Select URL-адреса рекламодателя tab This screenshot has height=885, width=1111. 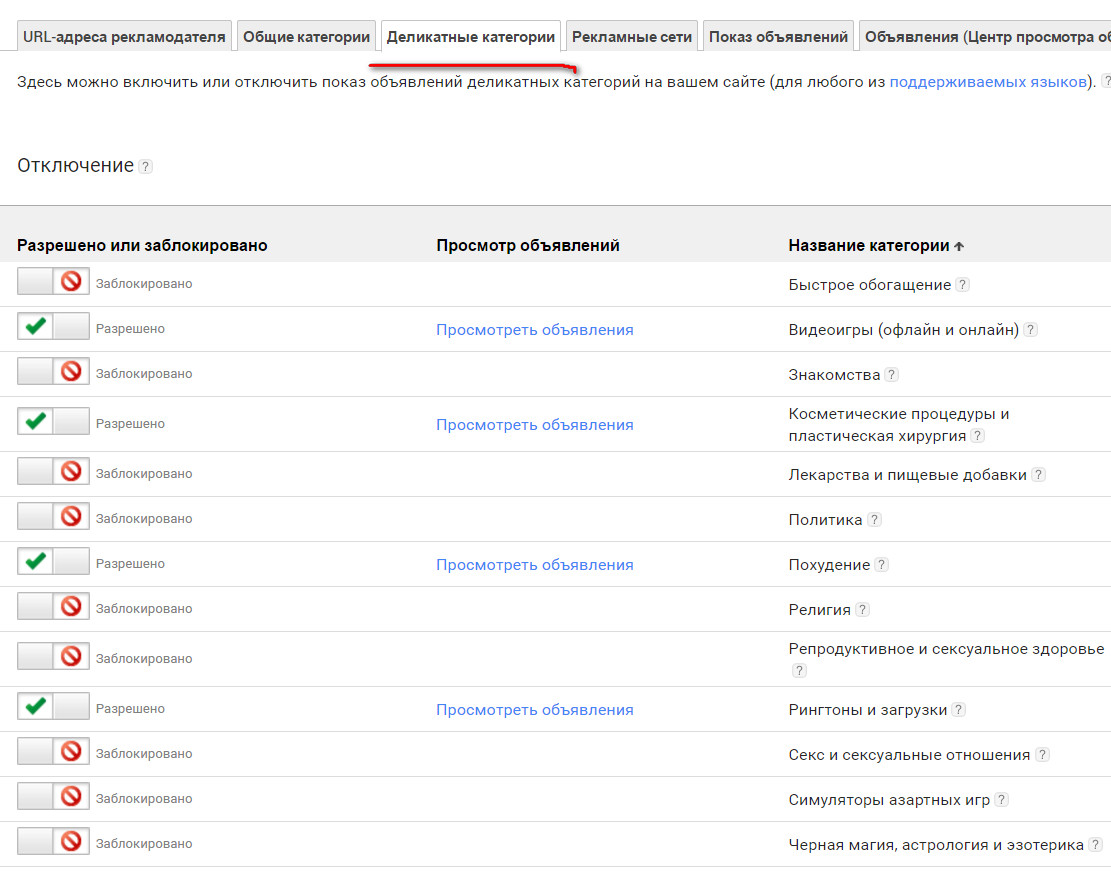pyautogui.click(x=124, y=37)
